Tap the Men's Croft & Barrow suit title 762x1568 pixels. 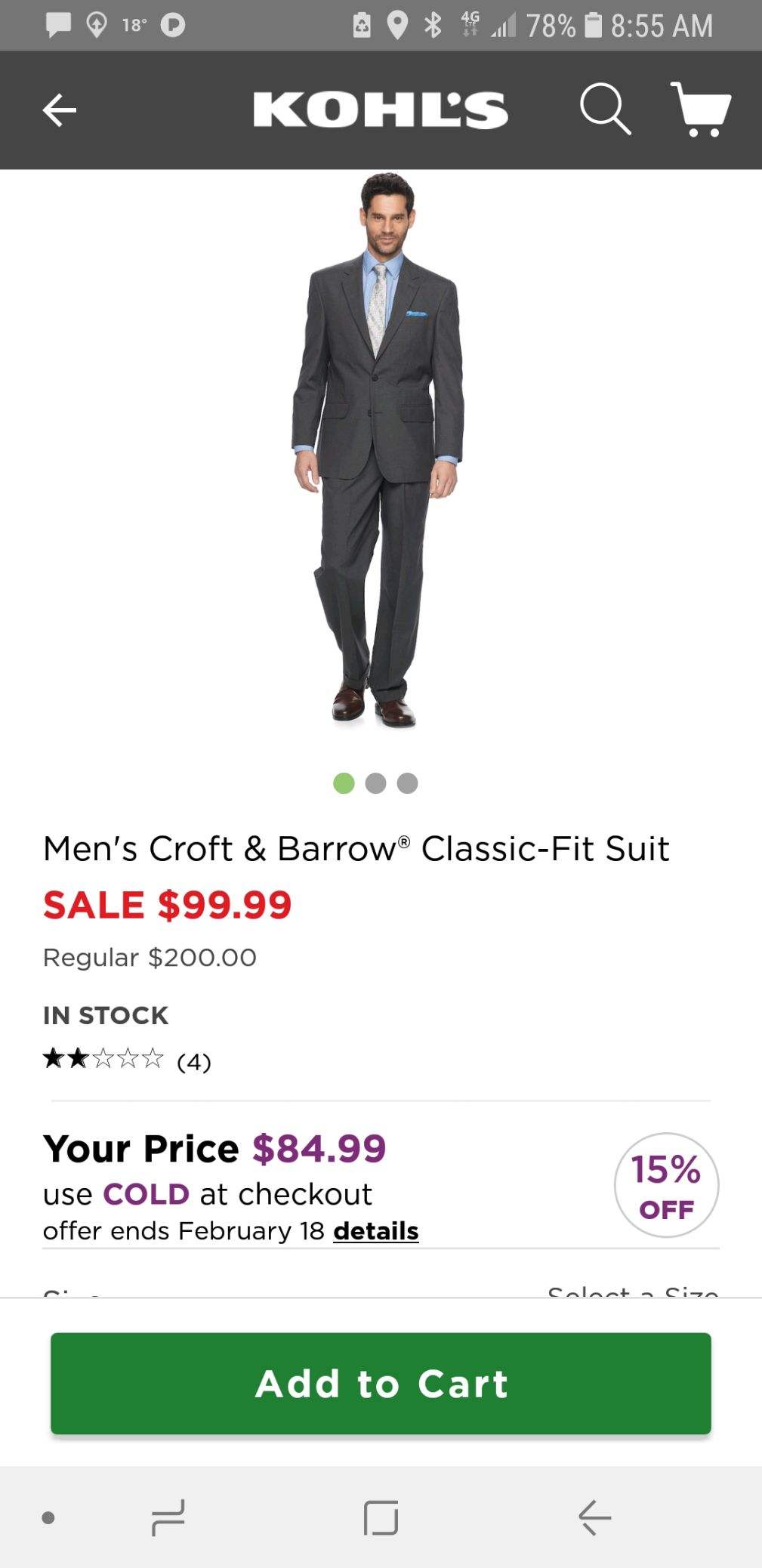point(356,849)
